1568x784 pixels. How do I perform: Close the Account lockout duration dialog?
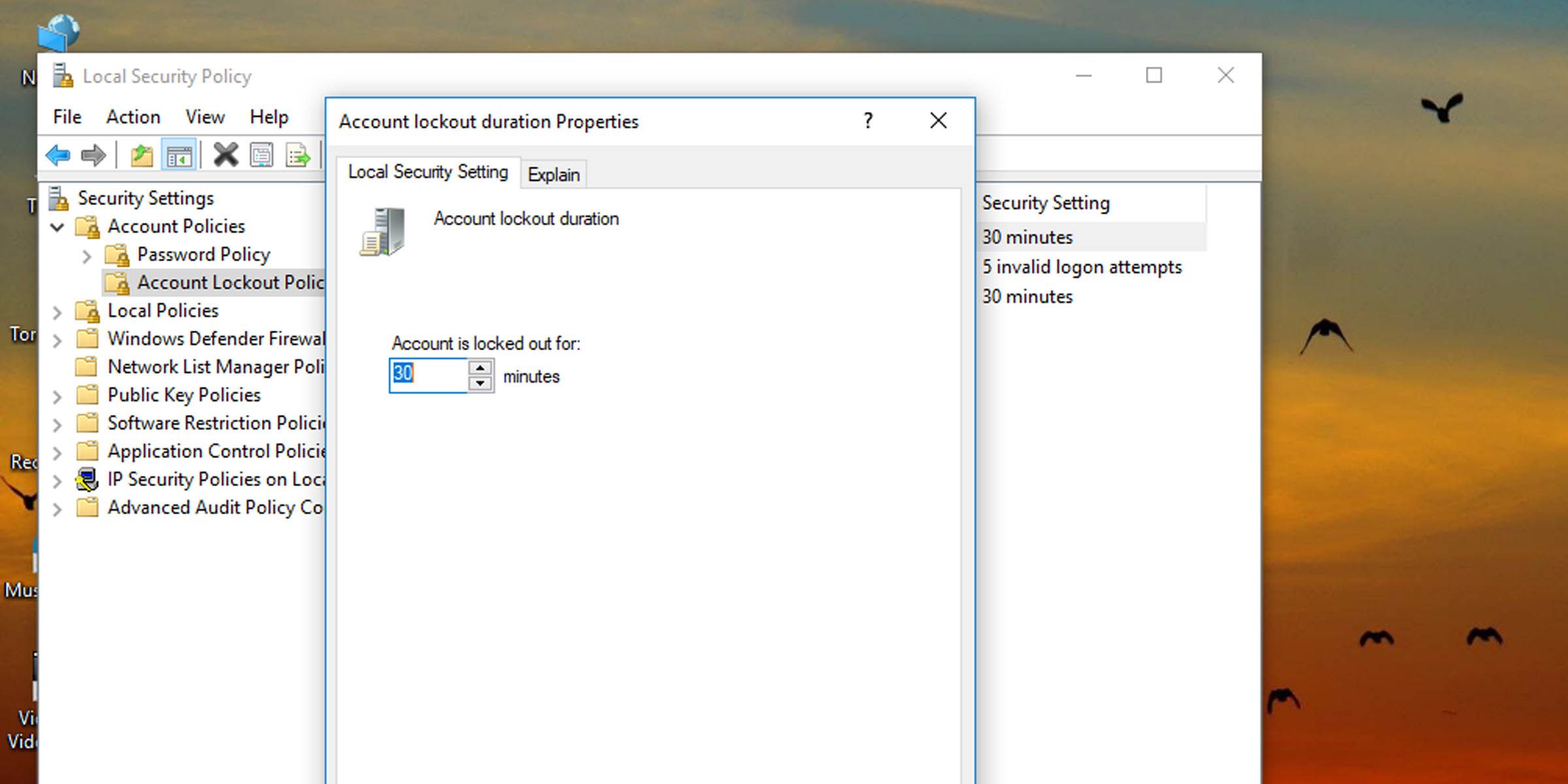pyautogui.click(x=938, y=121)
